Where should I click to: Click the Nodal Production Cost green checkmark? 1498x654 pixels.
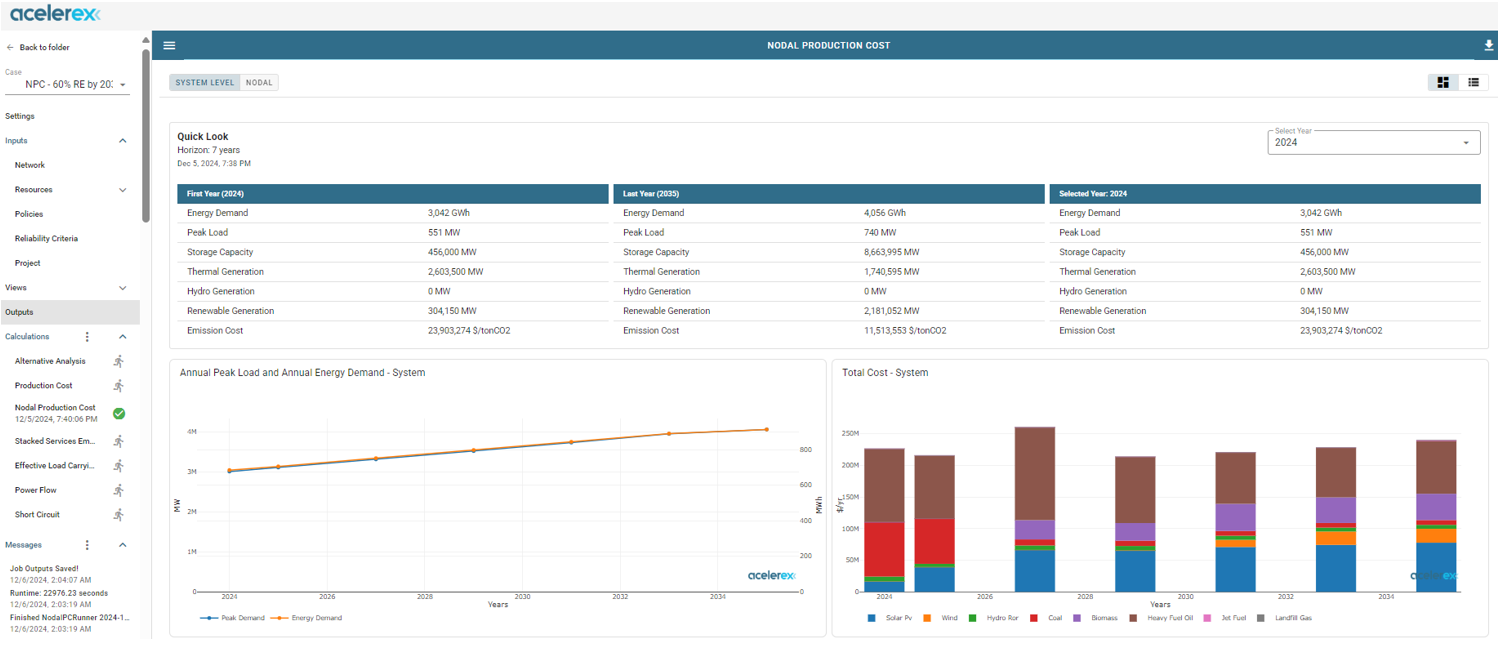pos(119,413)
